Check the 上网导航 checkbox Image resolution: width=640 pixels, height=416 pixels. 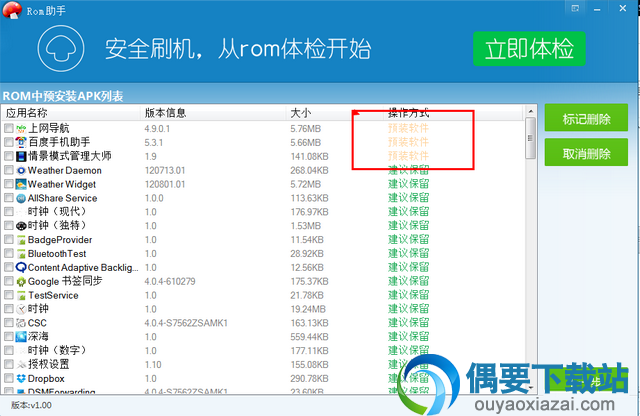tap(9, 129)
